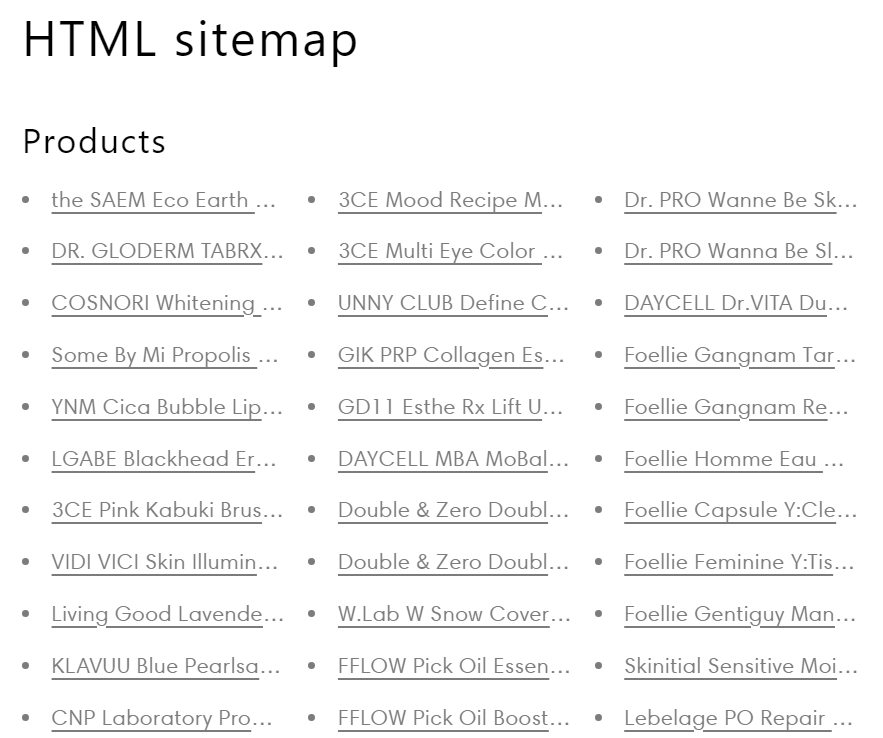Open YNM Cica Bubble Lip link
883x738 pixels.
coord(167,407)
